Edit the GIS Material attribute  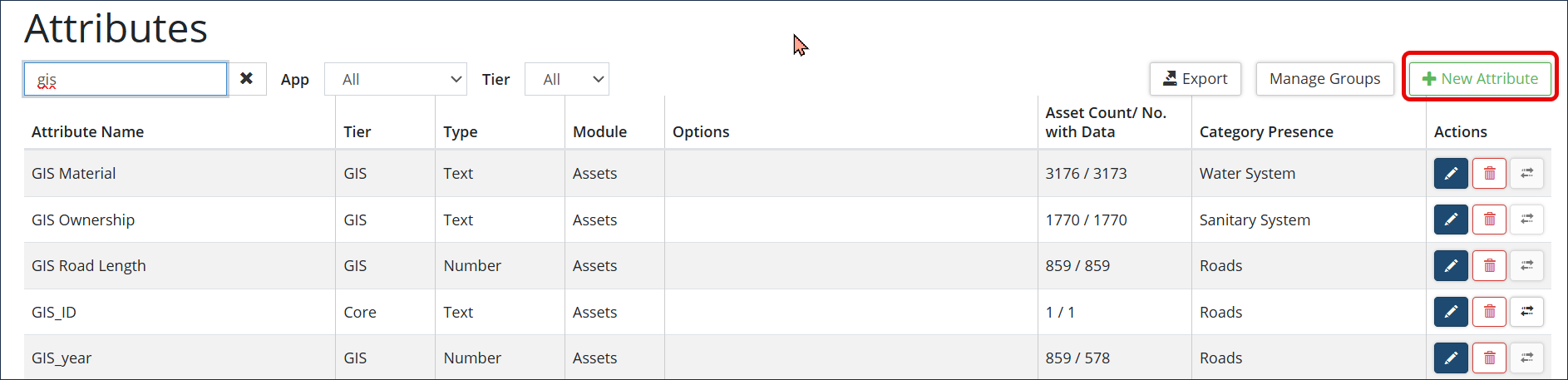(1451, 173)
